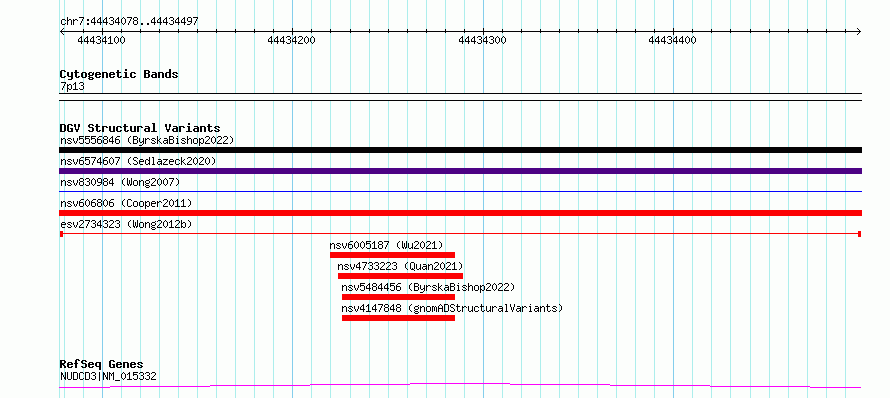Click the 7p13 band label
Viewport: 890px width, 398px height.
pyautogui.click(x=72, y=87)
